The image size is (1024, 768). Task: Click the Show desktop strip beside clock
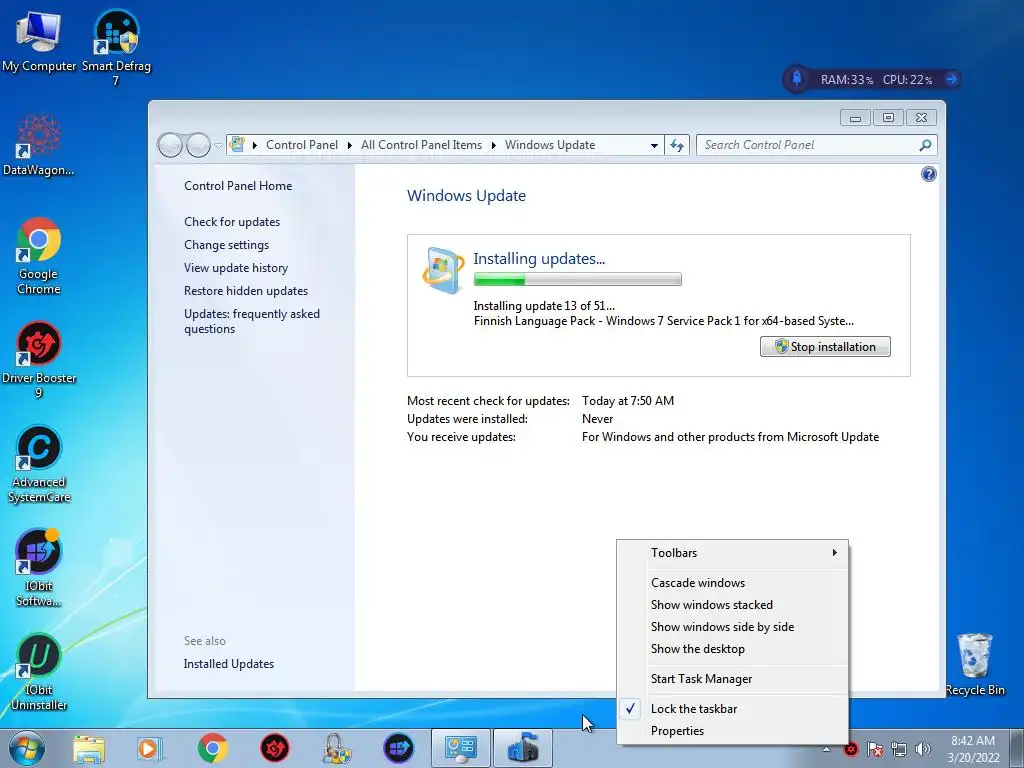(x=1017, y=748)
